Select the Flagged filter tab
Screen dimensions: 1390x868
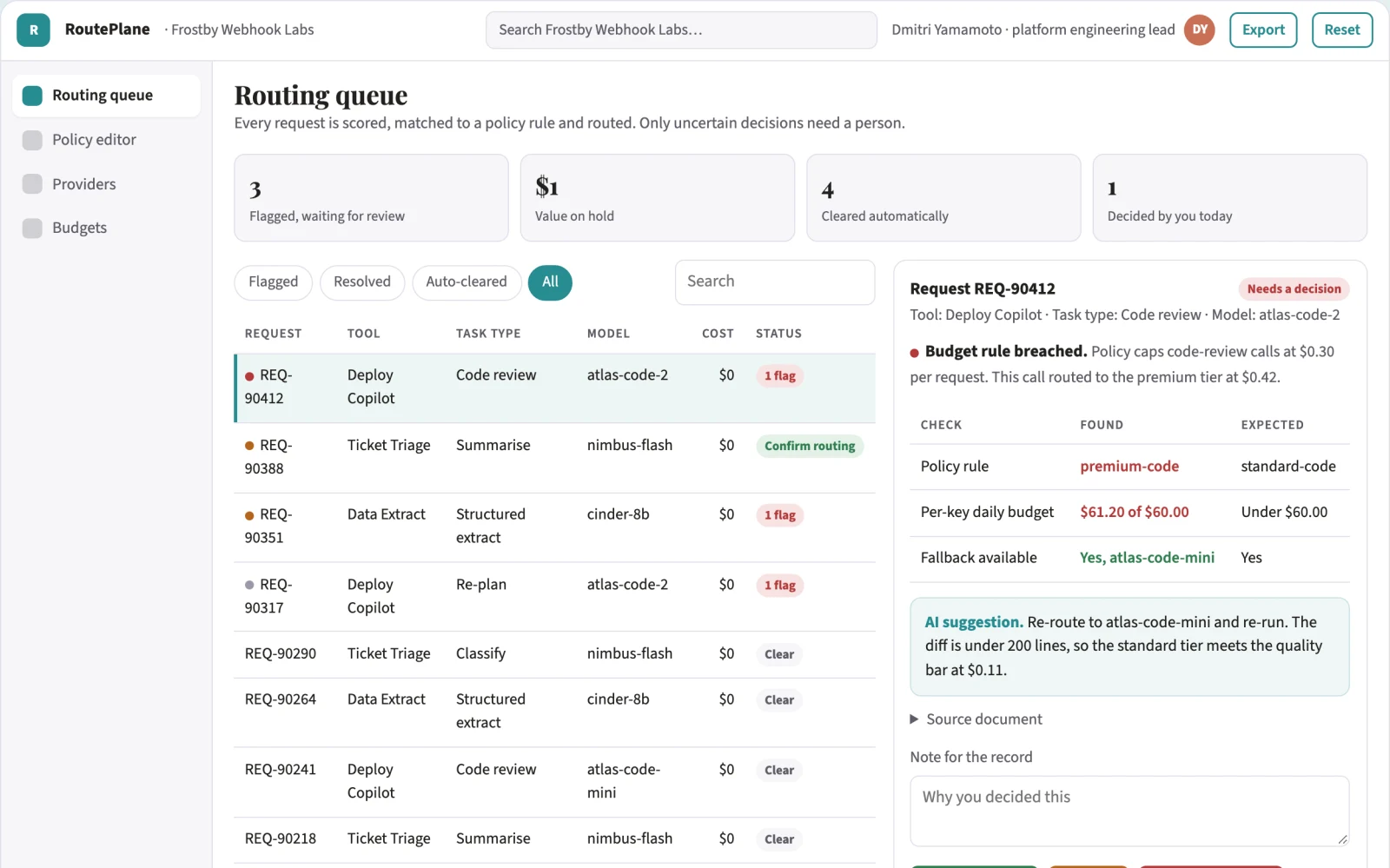tap(273, 282)
